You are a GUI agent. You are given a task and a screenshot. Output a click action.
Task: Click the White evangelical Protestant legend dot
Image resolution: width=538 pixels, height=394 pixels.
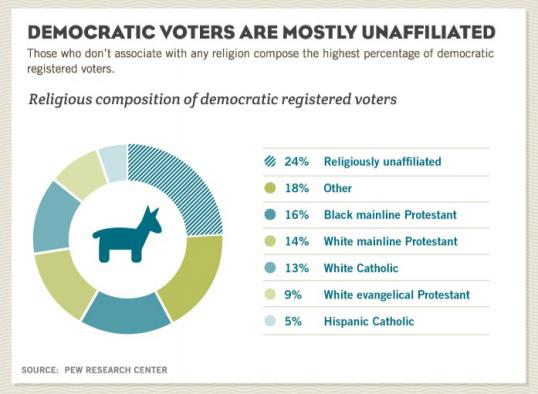(270, 294)
